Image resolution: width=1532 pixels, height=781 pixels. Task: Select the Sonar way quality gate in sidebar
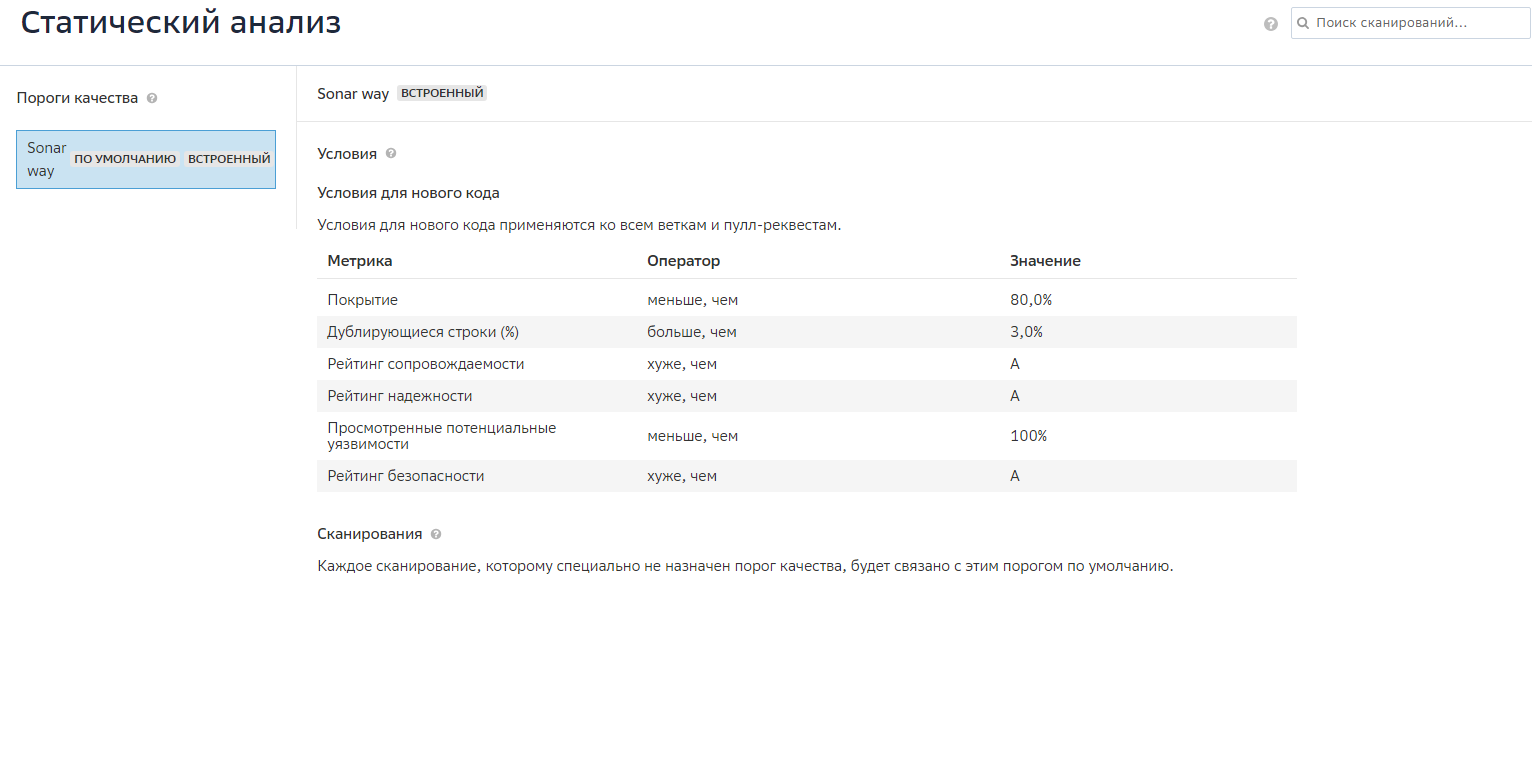click(44, 159)
